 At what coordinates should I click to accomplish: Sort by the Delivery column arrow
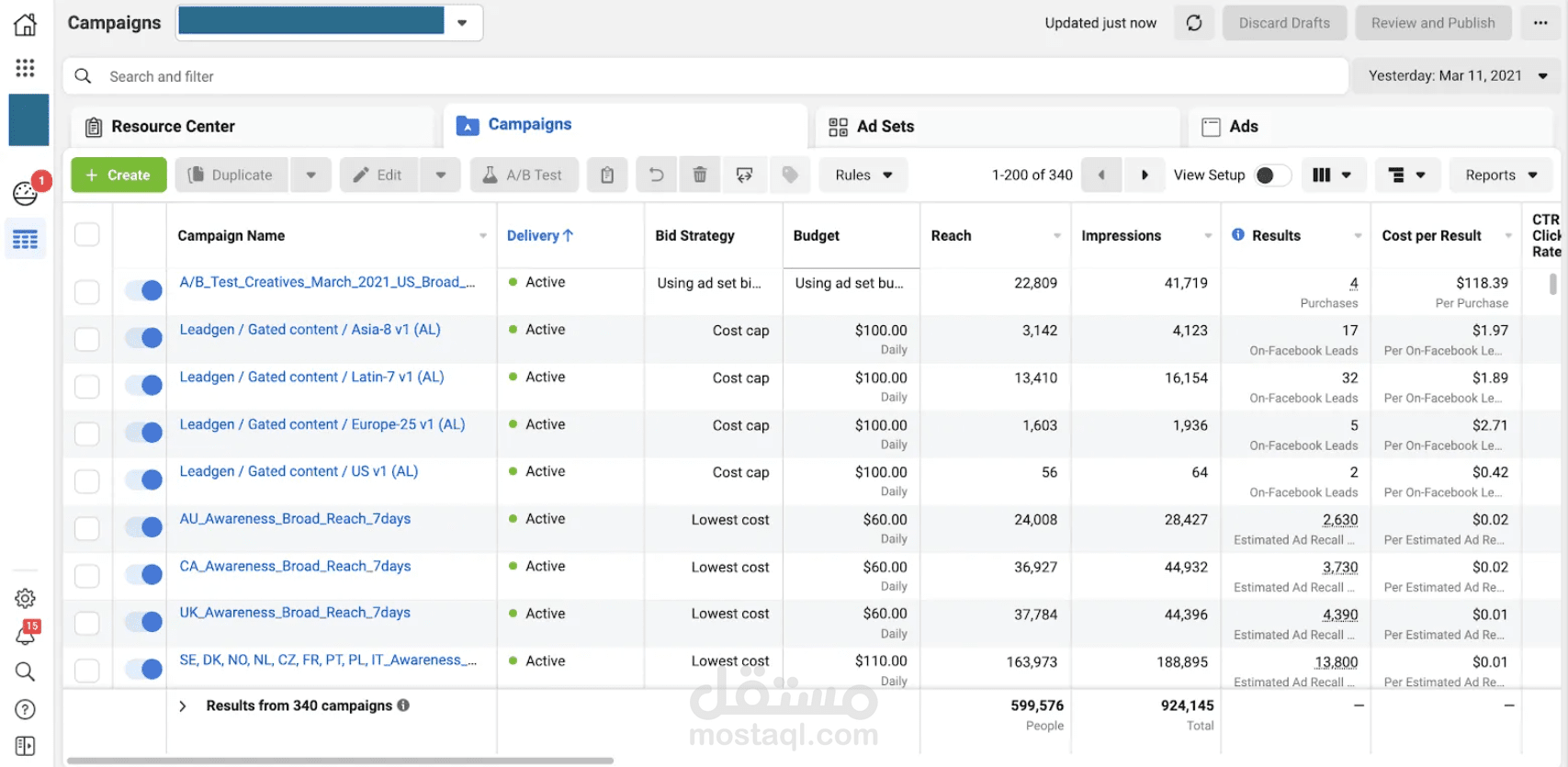pos(568,235)
